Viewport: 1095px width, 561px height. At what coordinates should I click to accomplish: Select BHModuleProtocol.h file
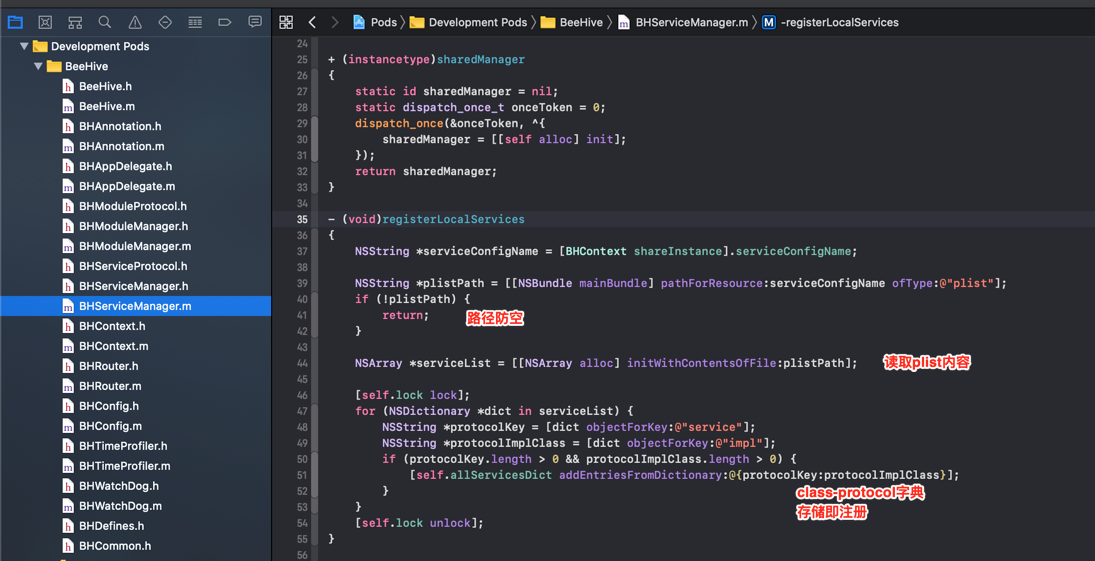(x=133, y=206)
